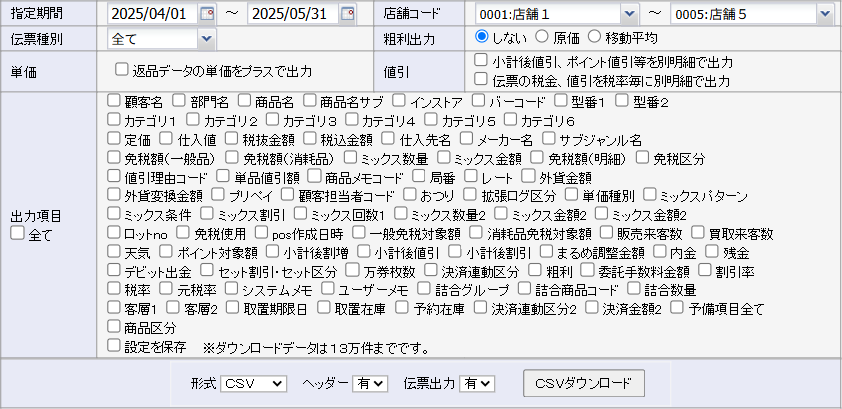The height and width of the screenshot is (409, 842).
Task: Check the 買取来客数 checkbox
Action: tap(697, 232)
